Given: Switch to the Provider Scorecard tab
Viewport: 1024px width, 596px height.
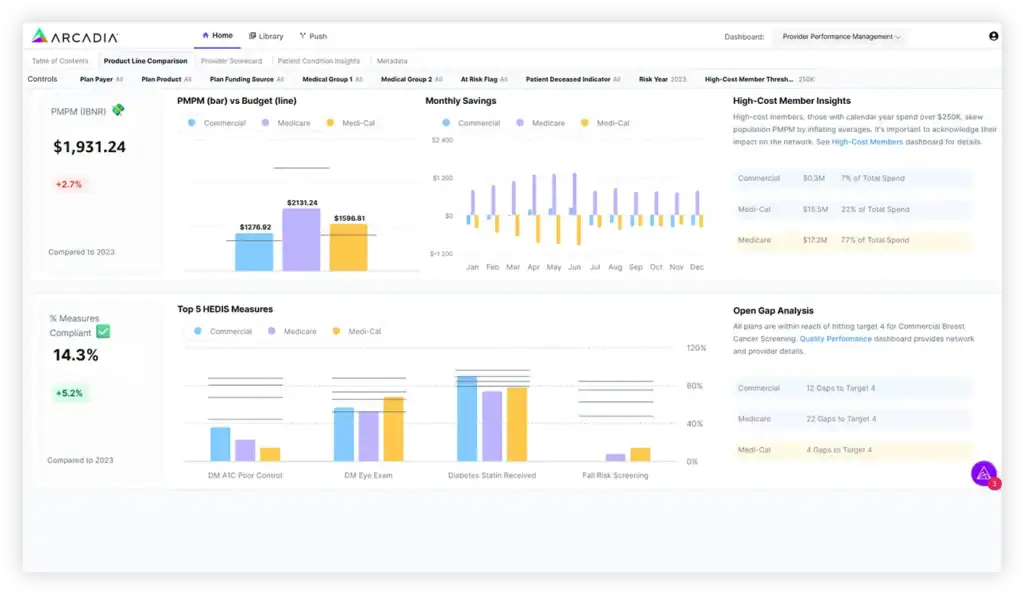Looking at the screenshot, I should click(231, 61).
